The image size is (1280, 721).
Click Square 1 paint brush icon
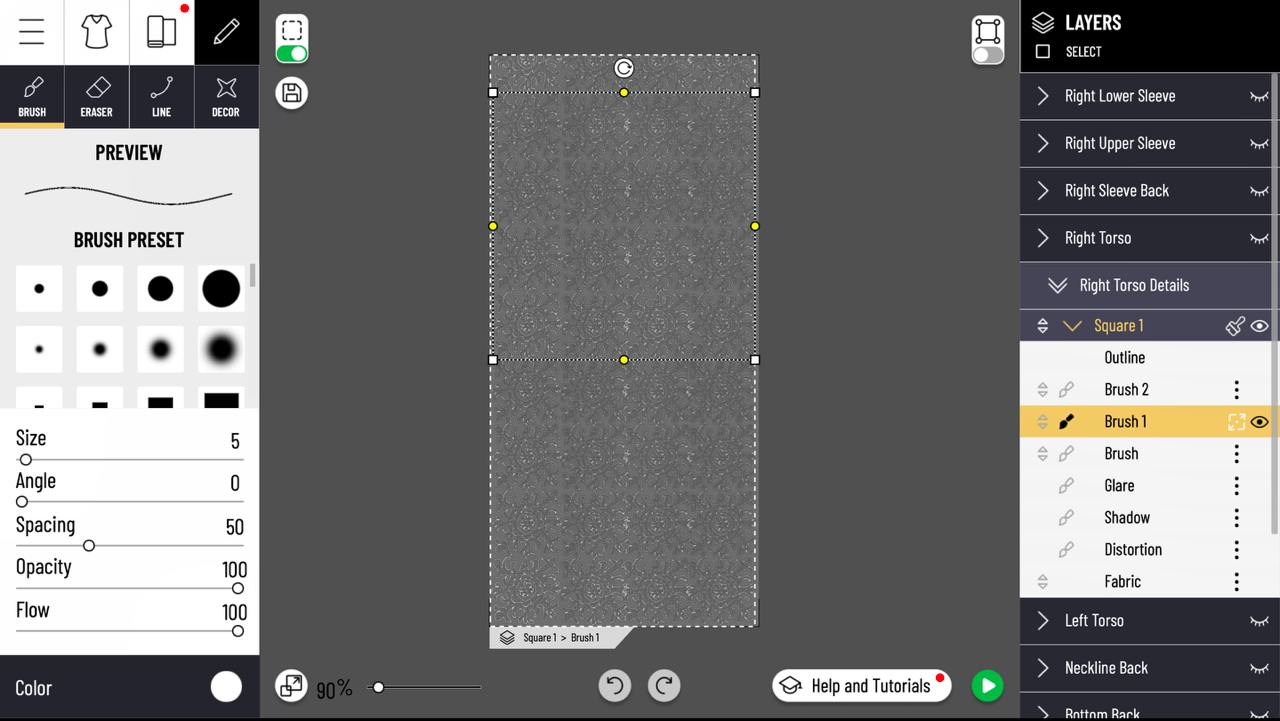[1235, 326]
